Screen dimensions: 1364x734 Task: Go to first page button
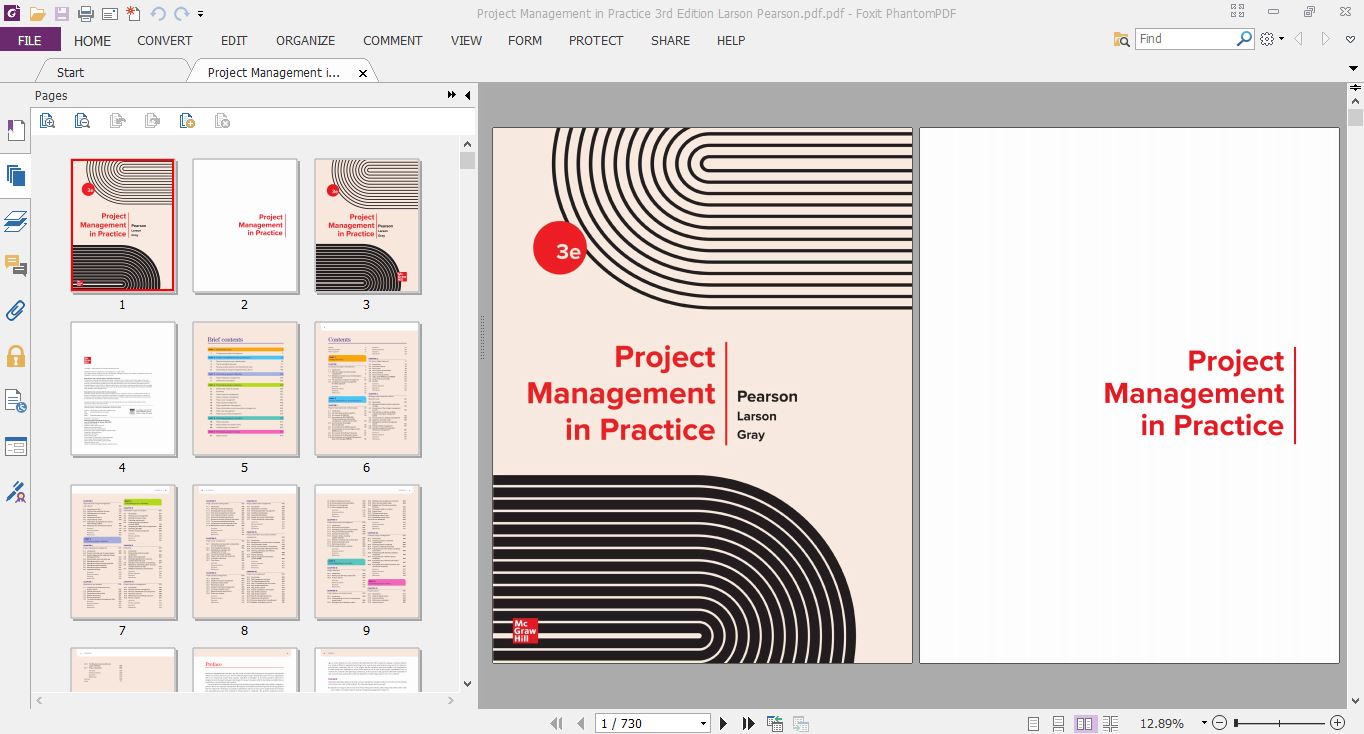coord(556,723)
